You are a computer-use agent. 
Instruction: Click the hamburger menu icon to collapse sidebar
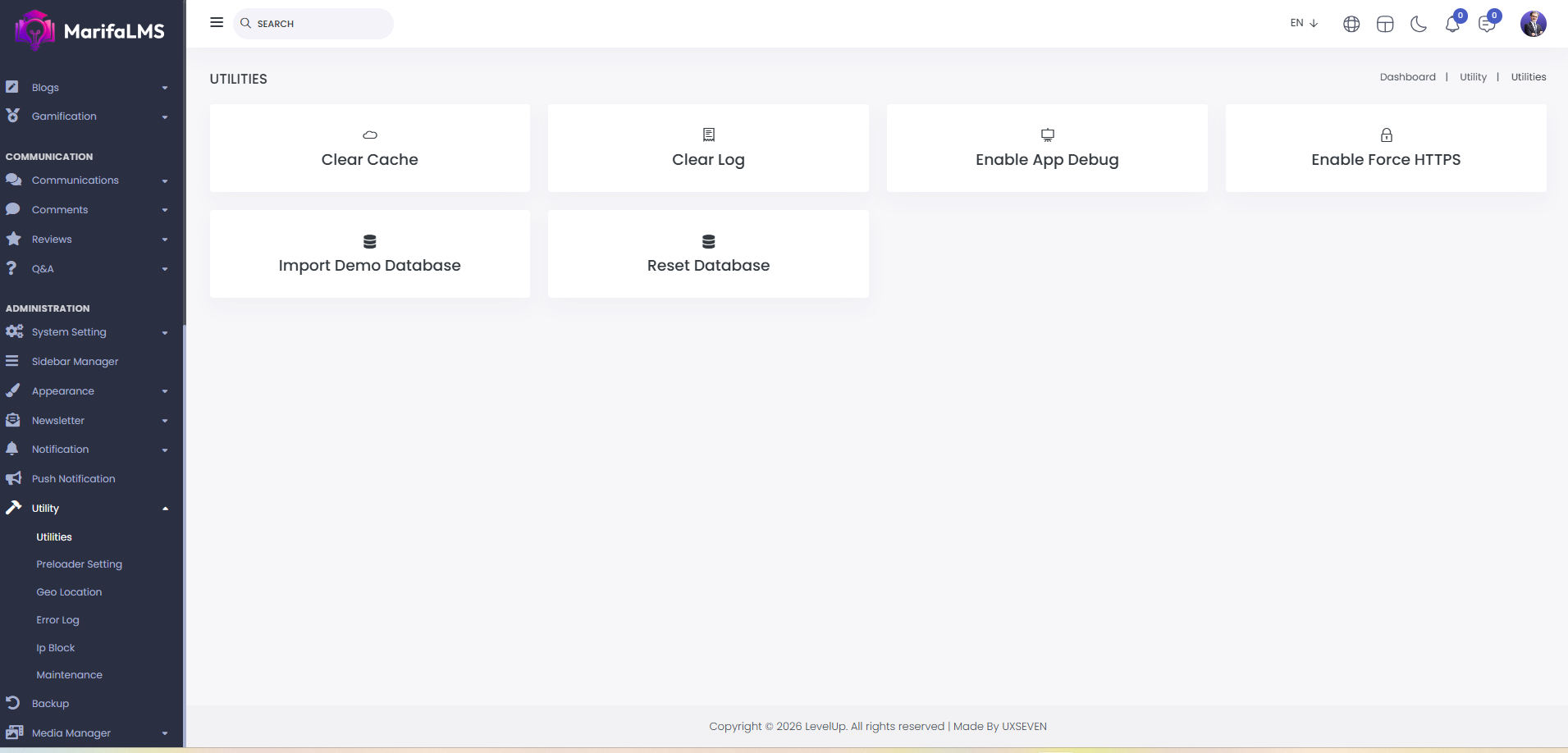click(x=217, y=23)
